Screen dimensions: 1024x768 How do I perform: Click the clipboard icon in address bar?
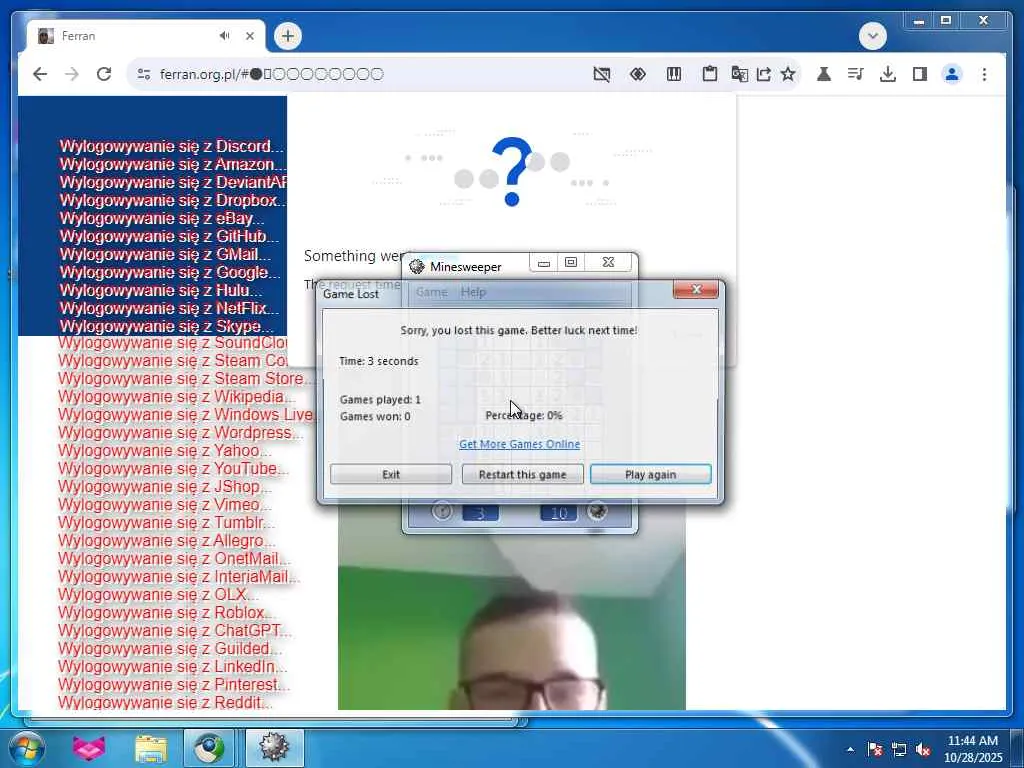709,74
